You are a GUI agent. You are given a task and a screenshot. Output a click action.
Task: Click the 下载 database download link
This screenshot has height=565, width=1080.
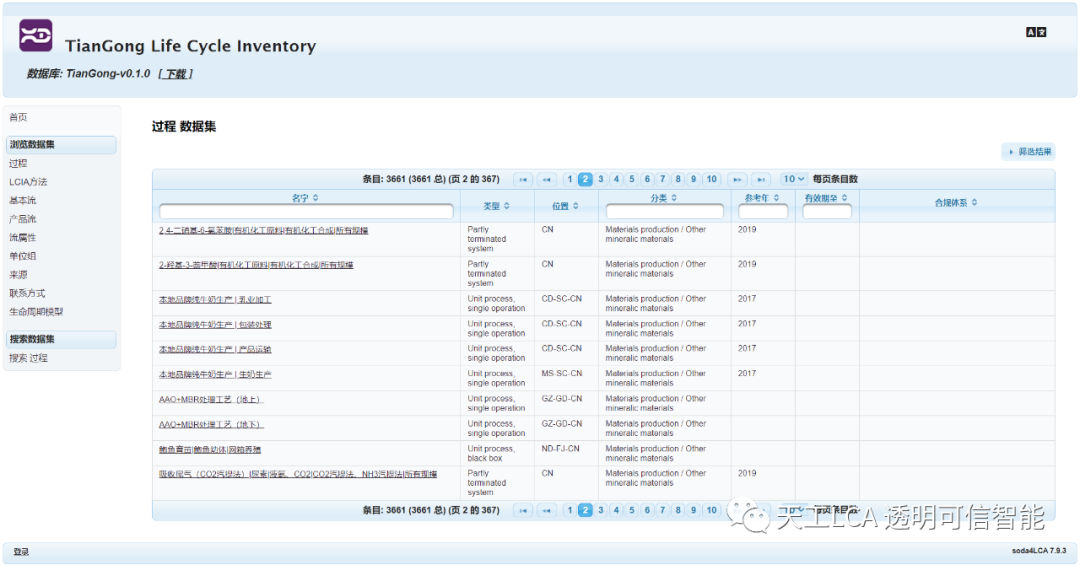point(176,74)
